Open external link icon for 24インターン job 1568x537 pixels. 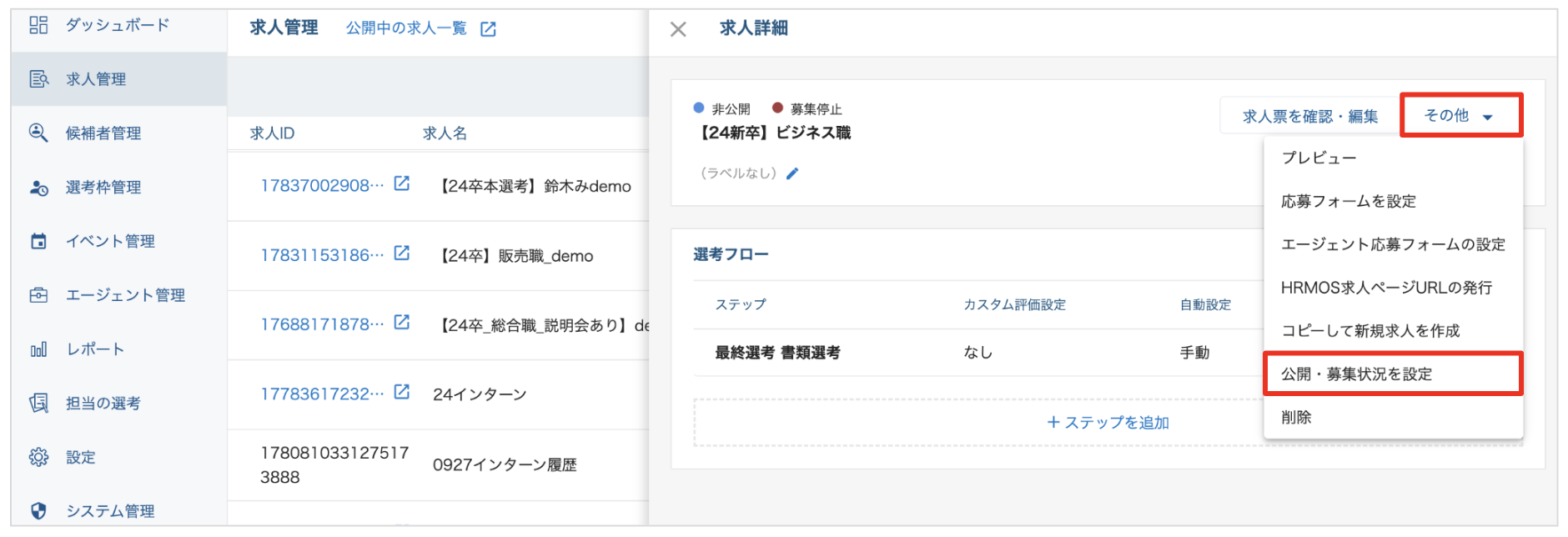[402, 392]
